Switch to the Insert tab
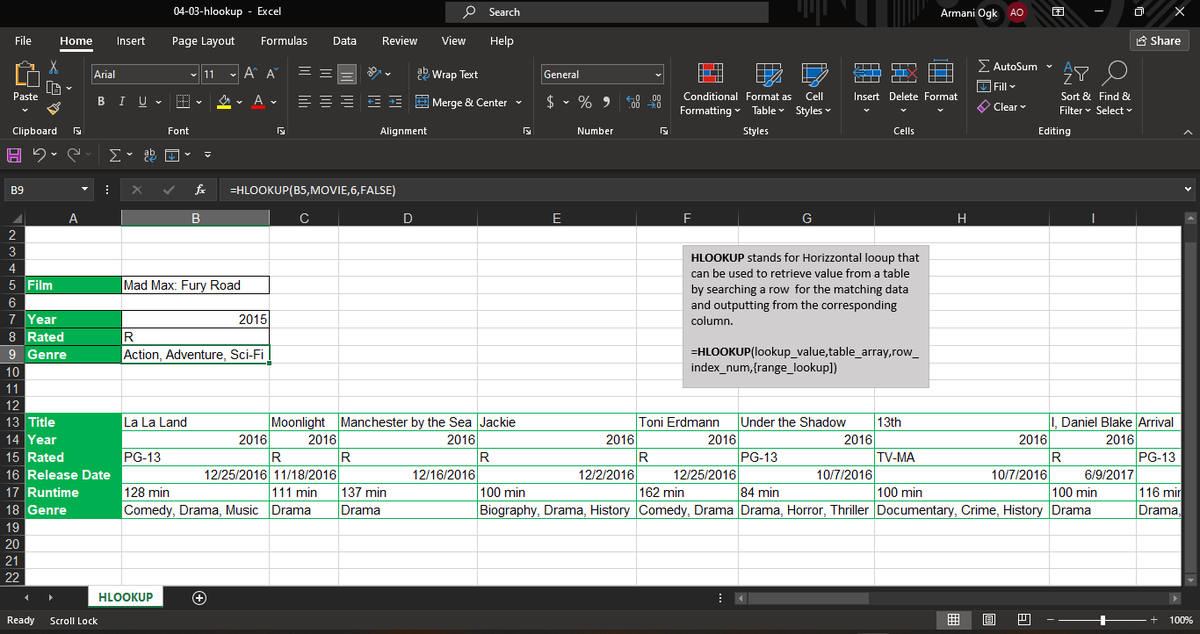Screen dimensions: 1200x634 pyautogui.click(x=130, y=40)
